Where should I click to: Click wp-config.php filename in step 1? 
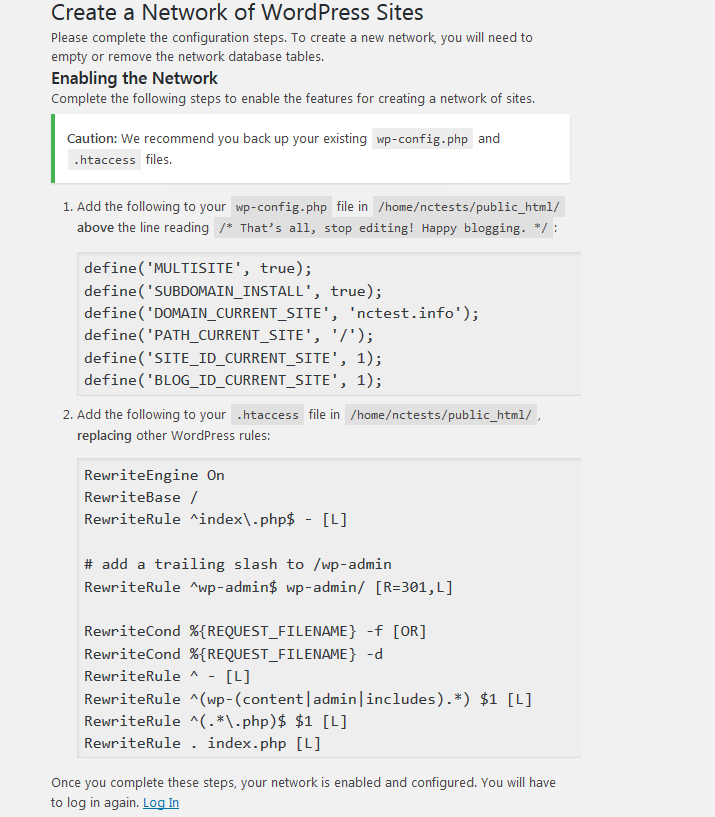pyautogui.click(x=281, y=207)
